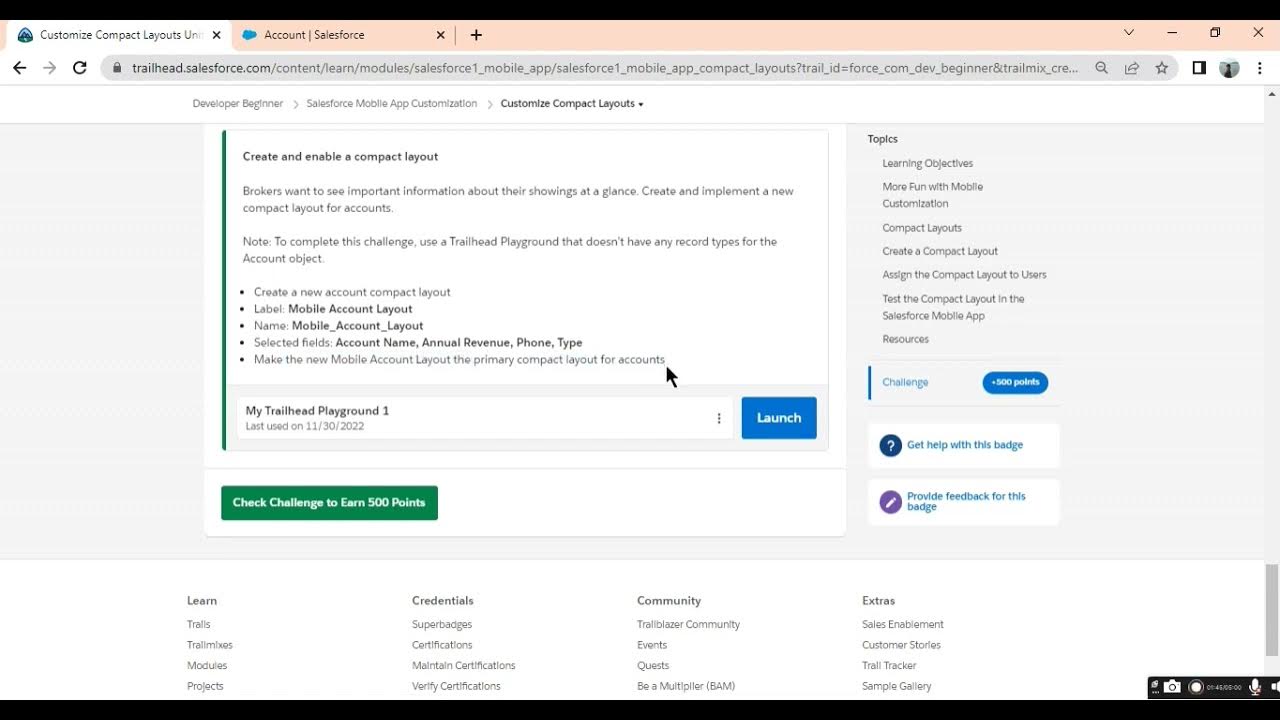Toggle the recorder microphone
1280x720 pixels.
click(1255, 687)
